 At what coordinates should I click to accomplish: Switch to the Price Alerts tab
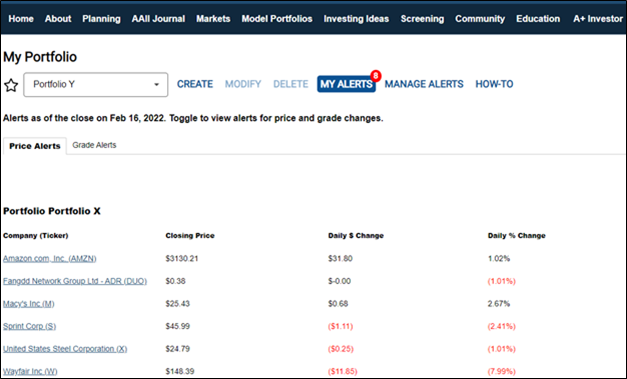[35, 146]
